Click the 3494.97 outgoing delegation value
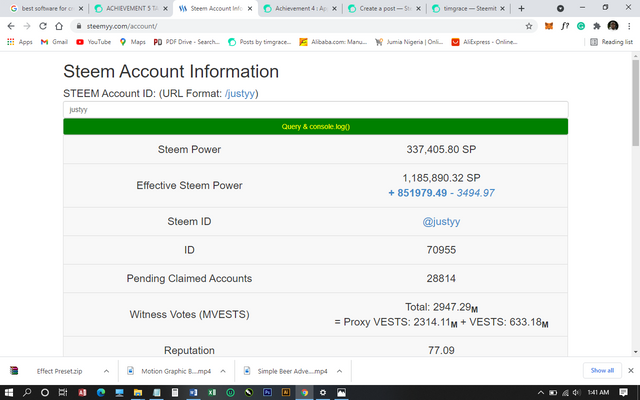Screen dimensions: 640x400 [x=476, y=193]
